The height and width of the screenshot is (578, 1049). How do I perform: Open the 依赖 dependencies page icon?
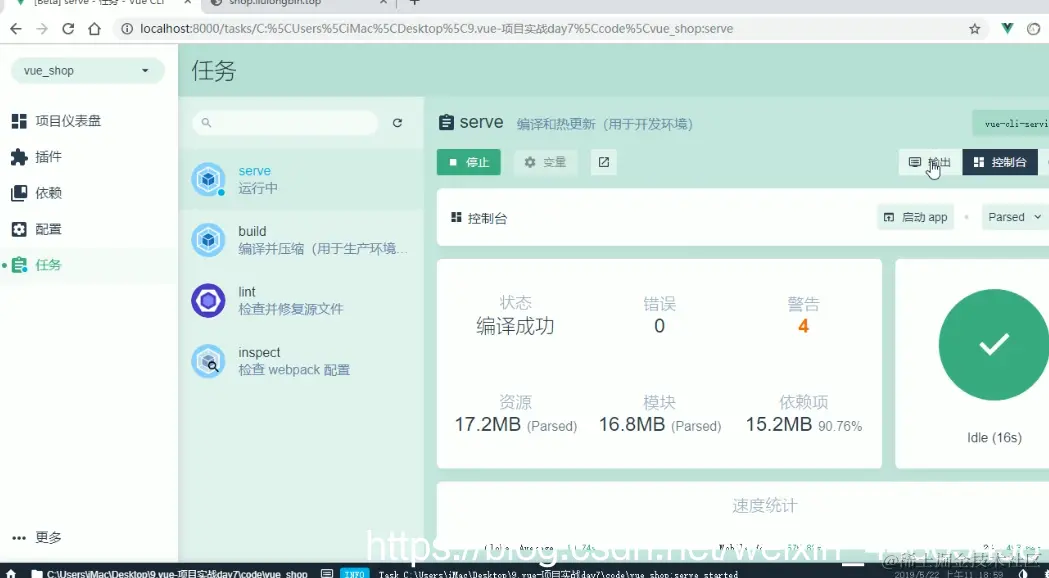(x=17, y=192)
